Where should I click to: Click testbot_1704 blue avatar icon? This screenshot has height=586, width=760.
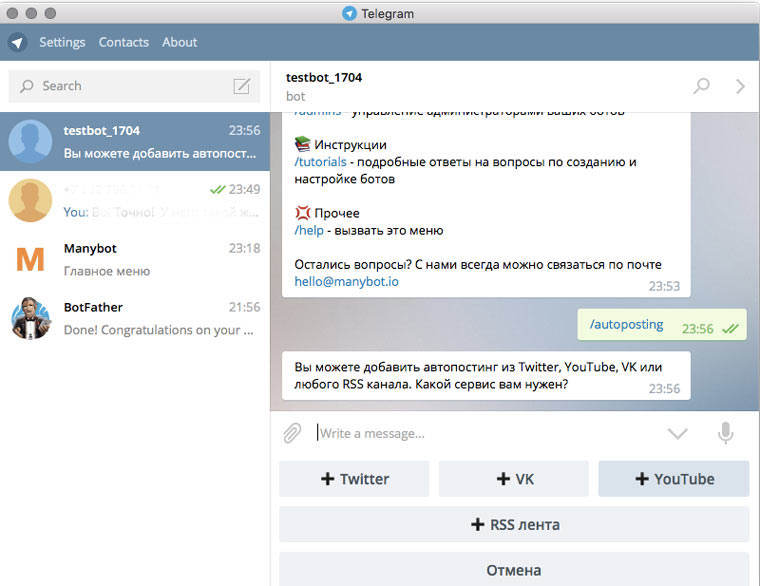(x=30, y=142)
